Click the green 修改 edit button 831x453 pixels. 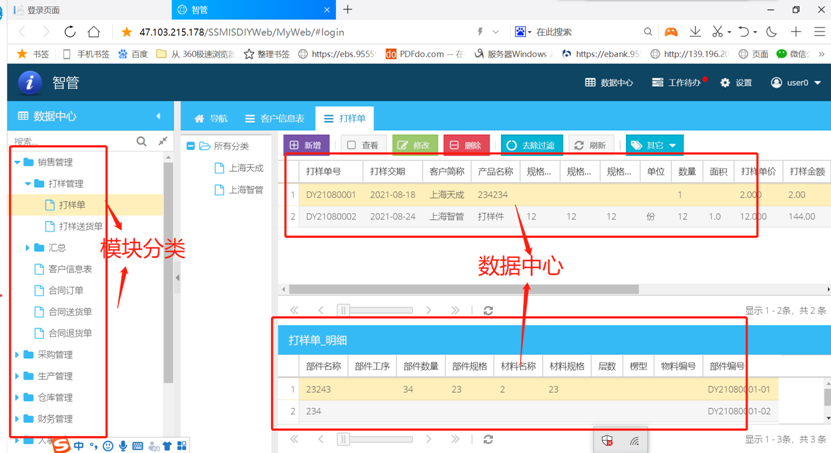point(414,145)
